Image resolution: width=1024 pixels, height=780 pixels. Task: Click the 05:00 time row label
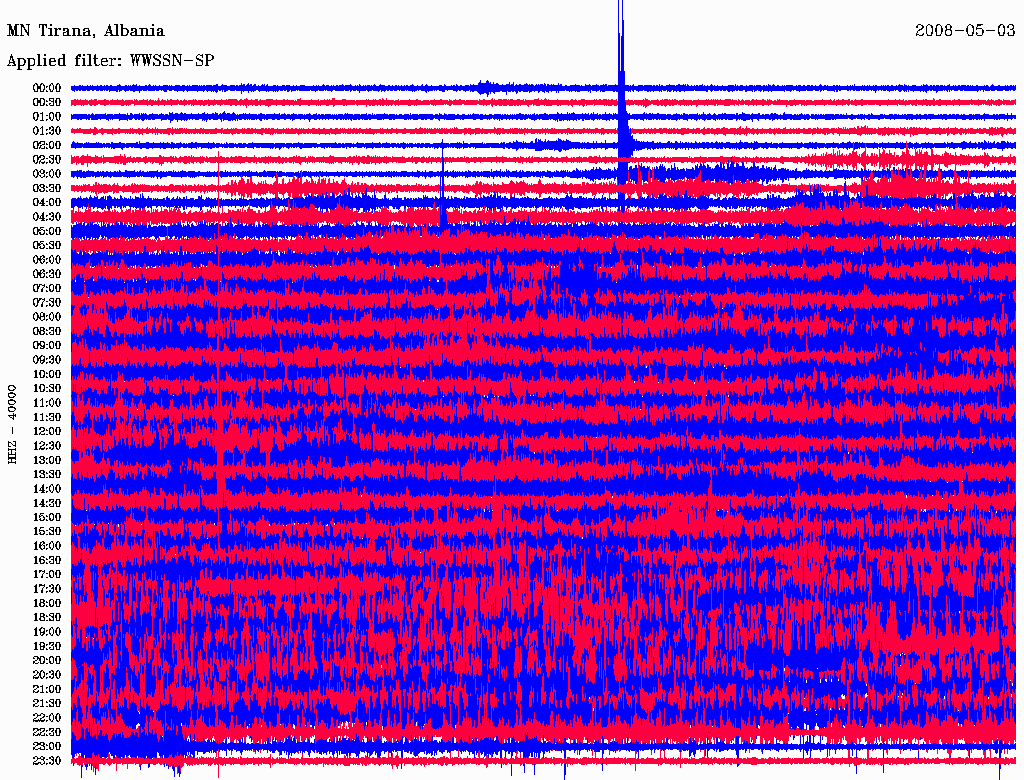click(x=47, y=231)
